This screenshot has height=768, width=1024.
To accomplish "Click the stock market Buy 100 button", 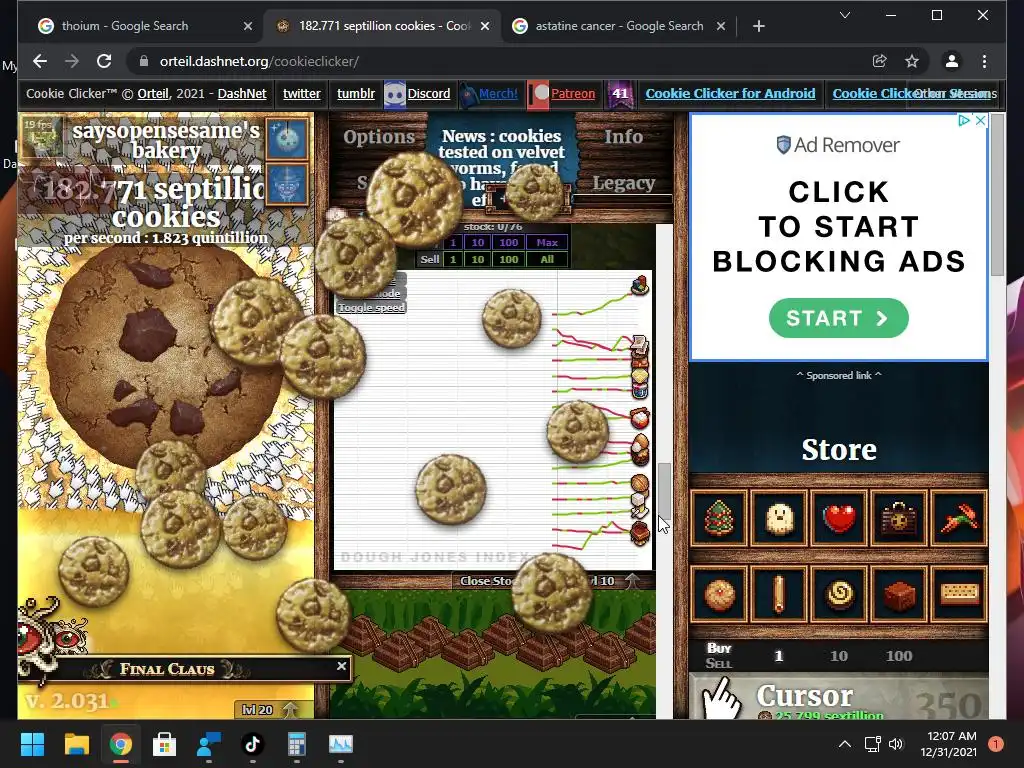I will point(509,242).
